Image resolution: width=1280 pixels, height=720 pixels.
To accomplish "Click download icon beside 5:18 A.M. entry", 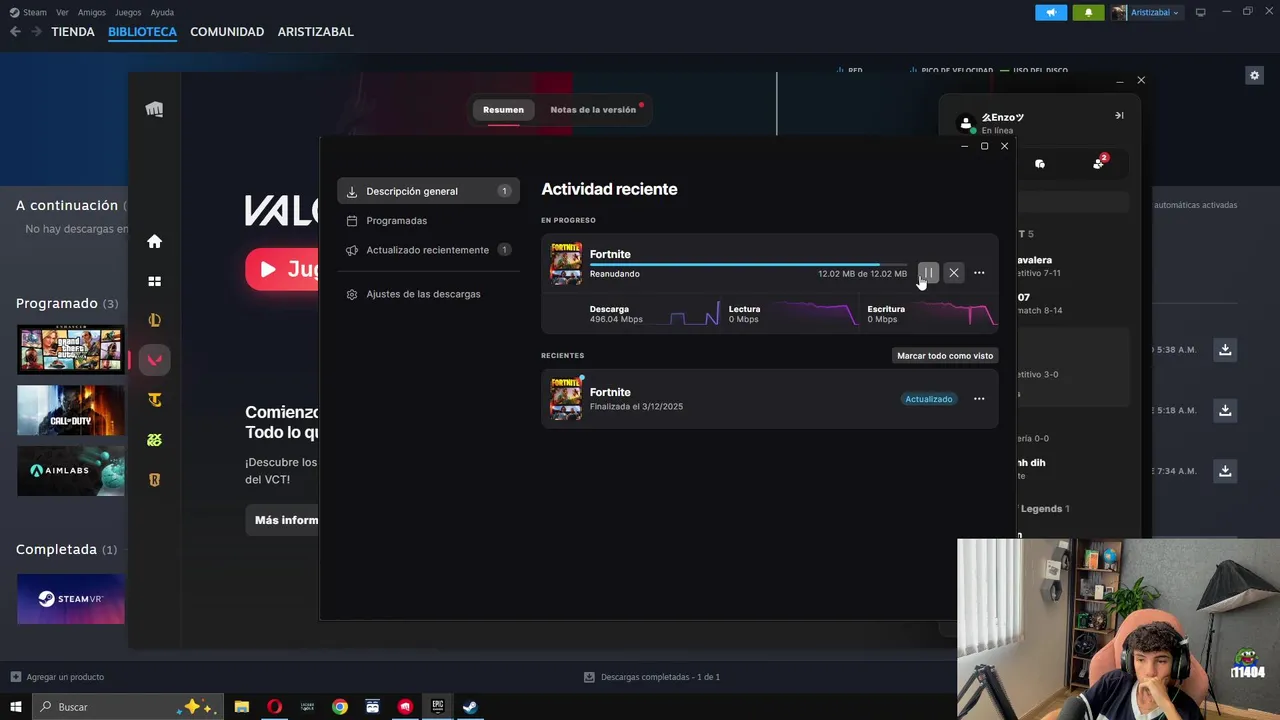I will coord(1225,410).
